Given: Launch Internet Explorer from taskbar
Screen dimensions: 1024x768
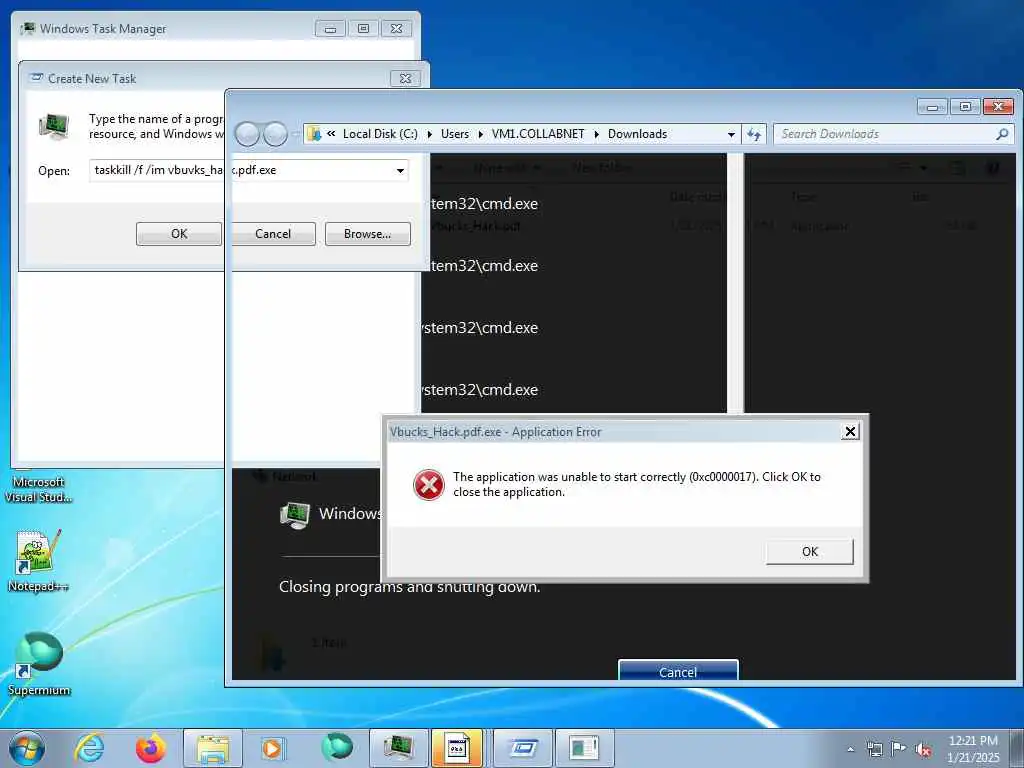Looking at the screenshot, I should coord(89,748).
